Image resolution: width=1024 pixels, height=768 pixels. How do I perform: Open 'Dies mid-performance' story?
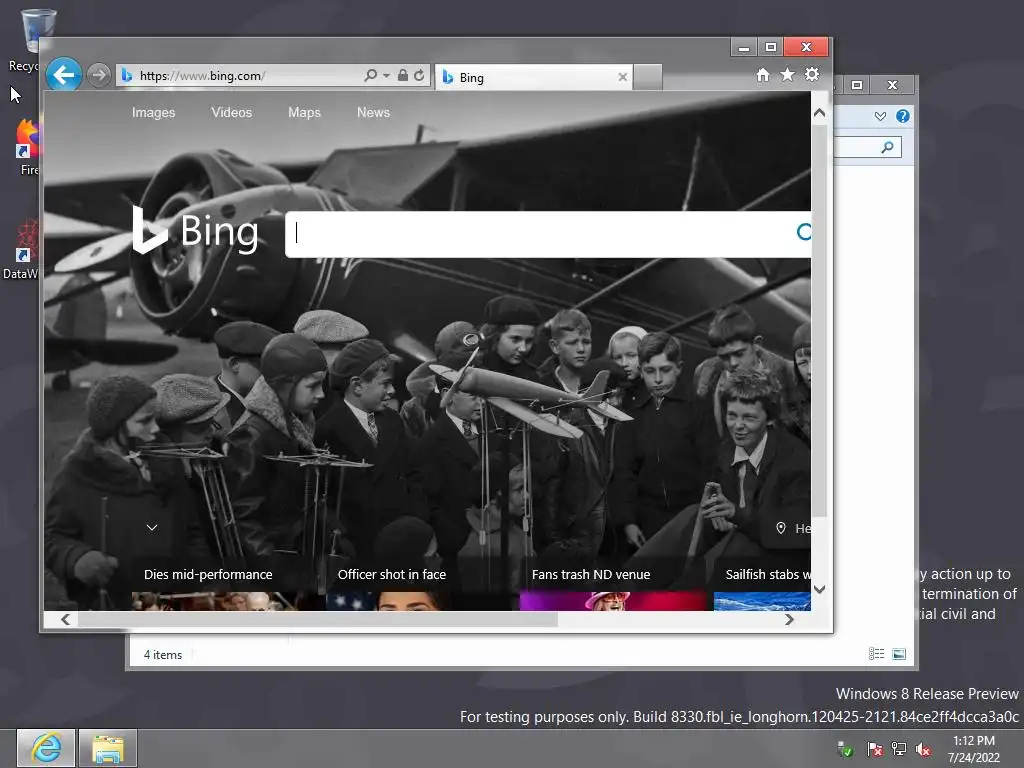(208, 575)
